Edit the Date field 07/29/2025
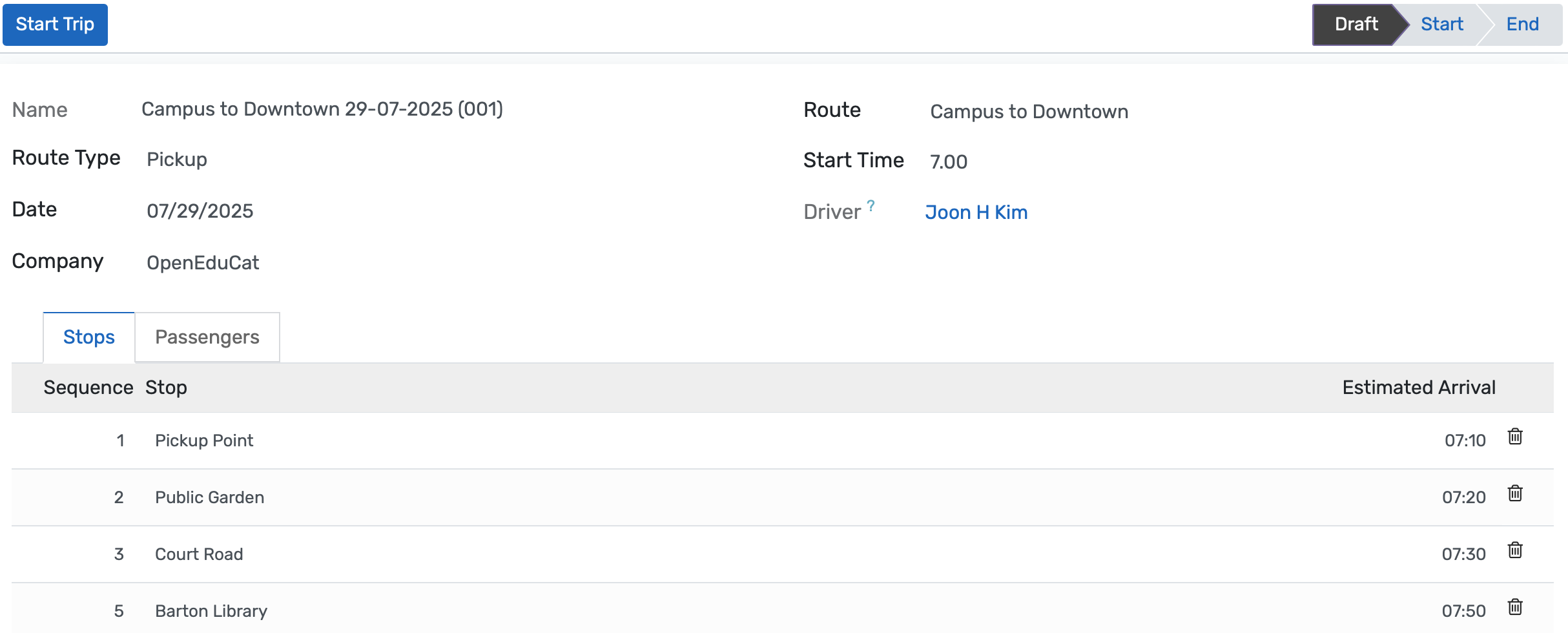 [x=200, y=211]
